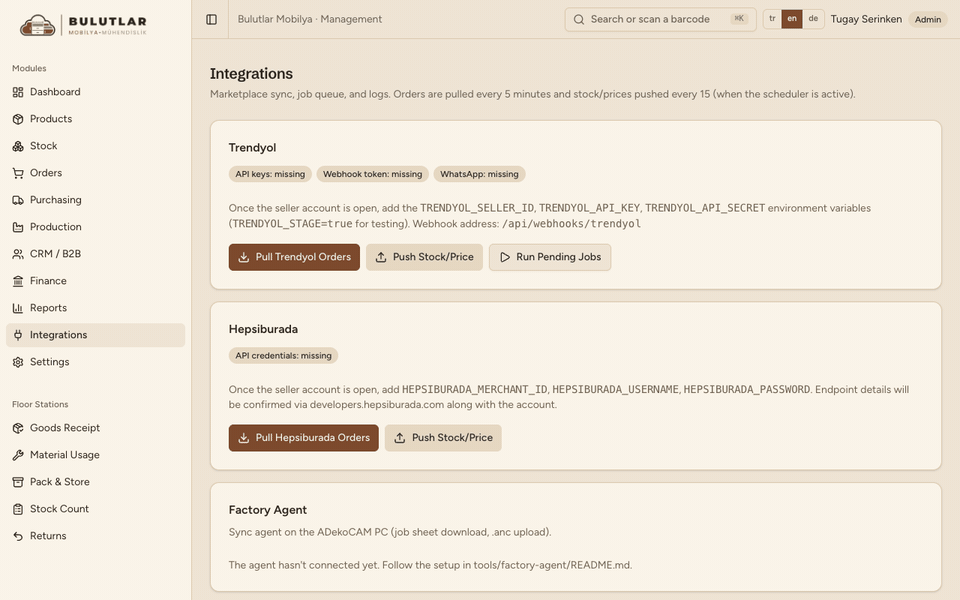Click the search magnifier icon
960x600 pixels.
[579, 20]
